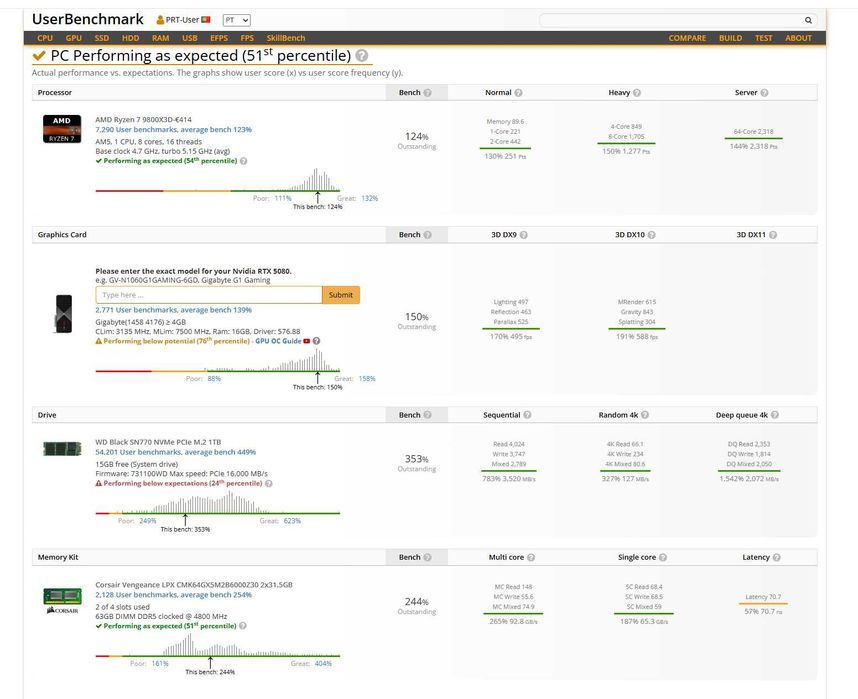Click help icon beside memory 51st percentile
The image size is (858, 699).
point(242,626)
